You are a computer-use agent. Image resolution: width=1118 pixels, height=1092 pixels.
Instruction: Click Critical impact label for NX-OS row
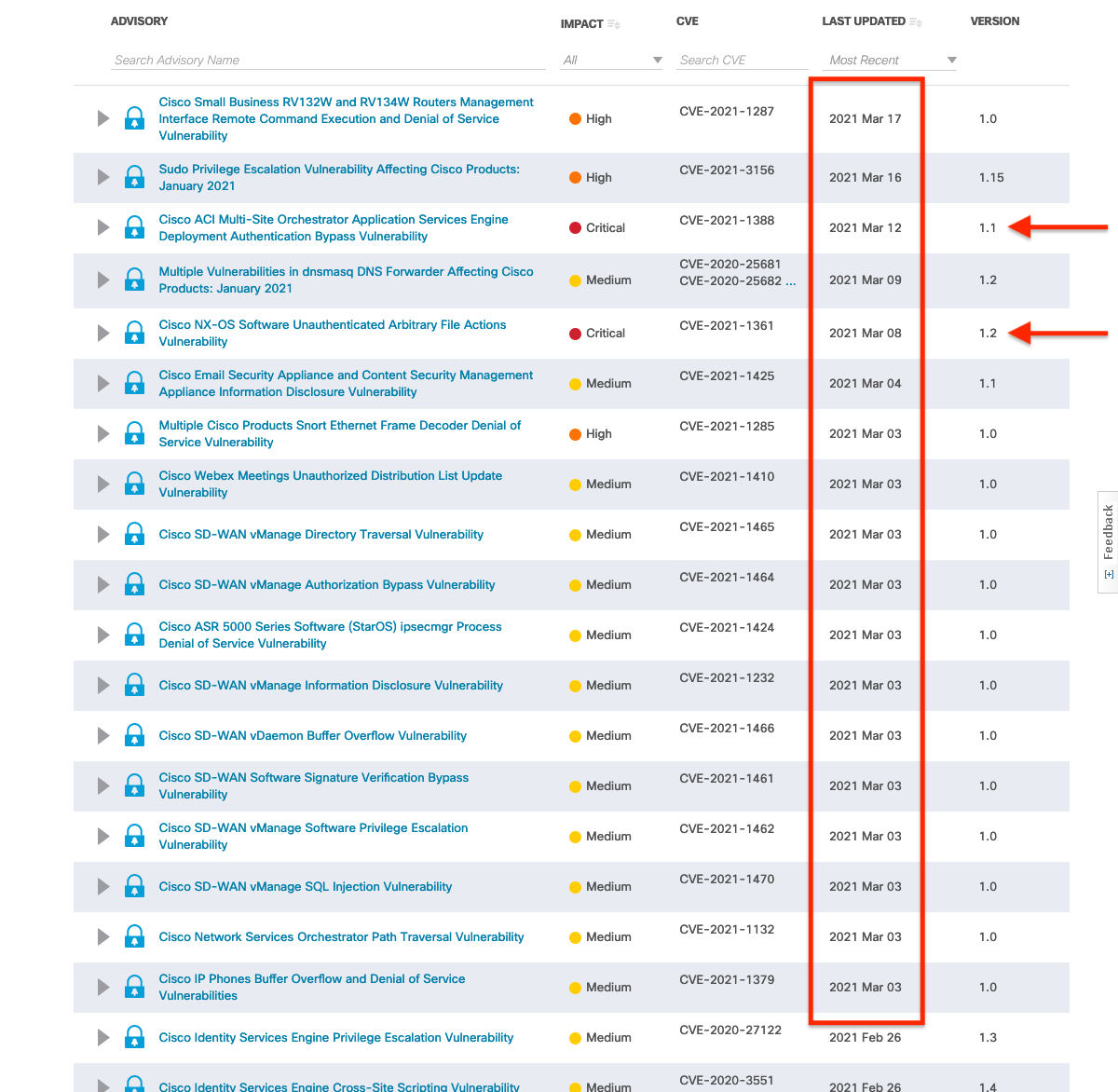click(x=606, y=333)
